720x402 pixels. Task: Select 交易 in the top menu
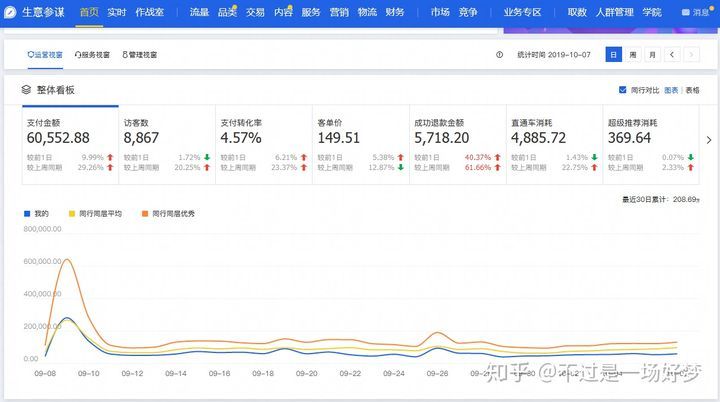pos(255,12)
